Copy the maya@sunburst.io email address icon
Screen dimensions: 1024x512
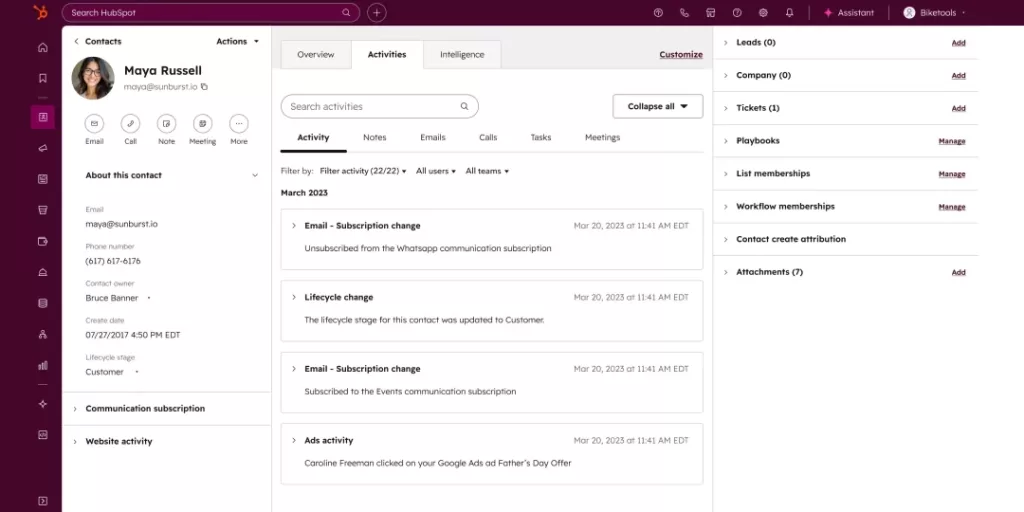tap(204, 87)
